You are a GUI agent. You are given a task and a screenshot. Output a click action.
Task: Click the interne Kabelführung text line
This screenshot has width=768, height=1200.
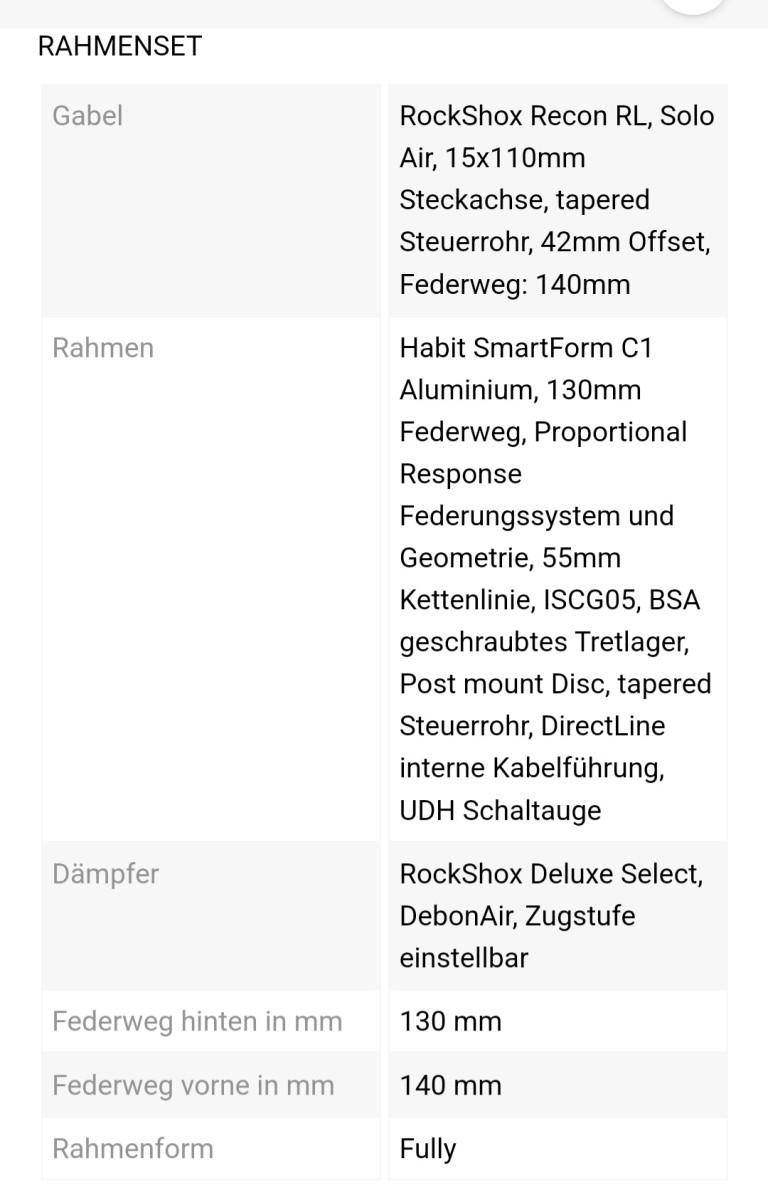[532, 768]
